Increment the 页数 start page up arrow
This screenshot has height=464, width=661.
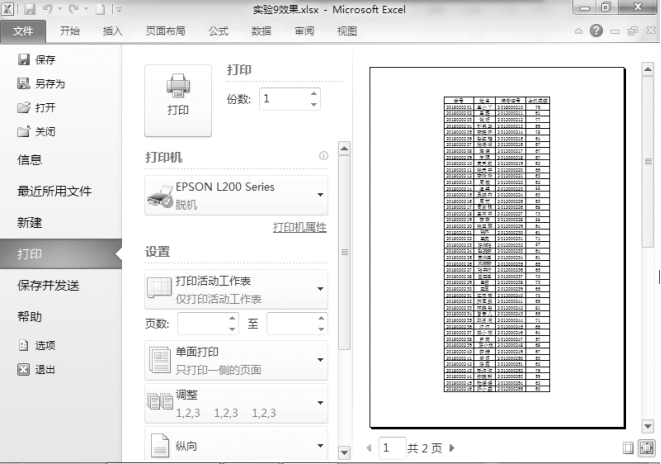point(232,318)
